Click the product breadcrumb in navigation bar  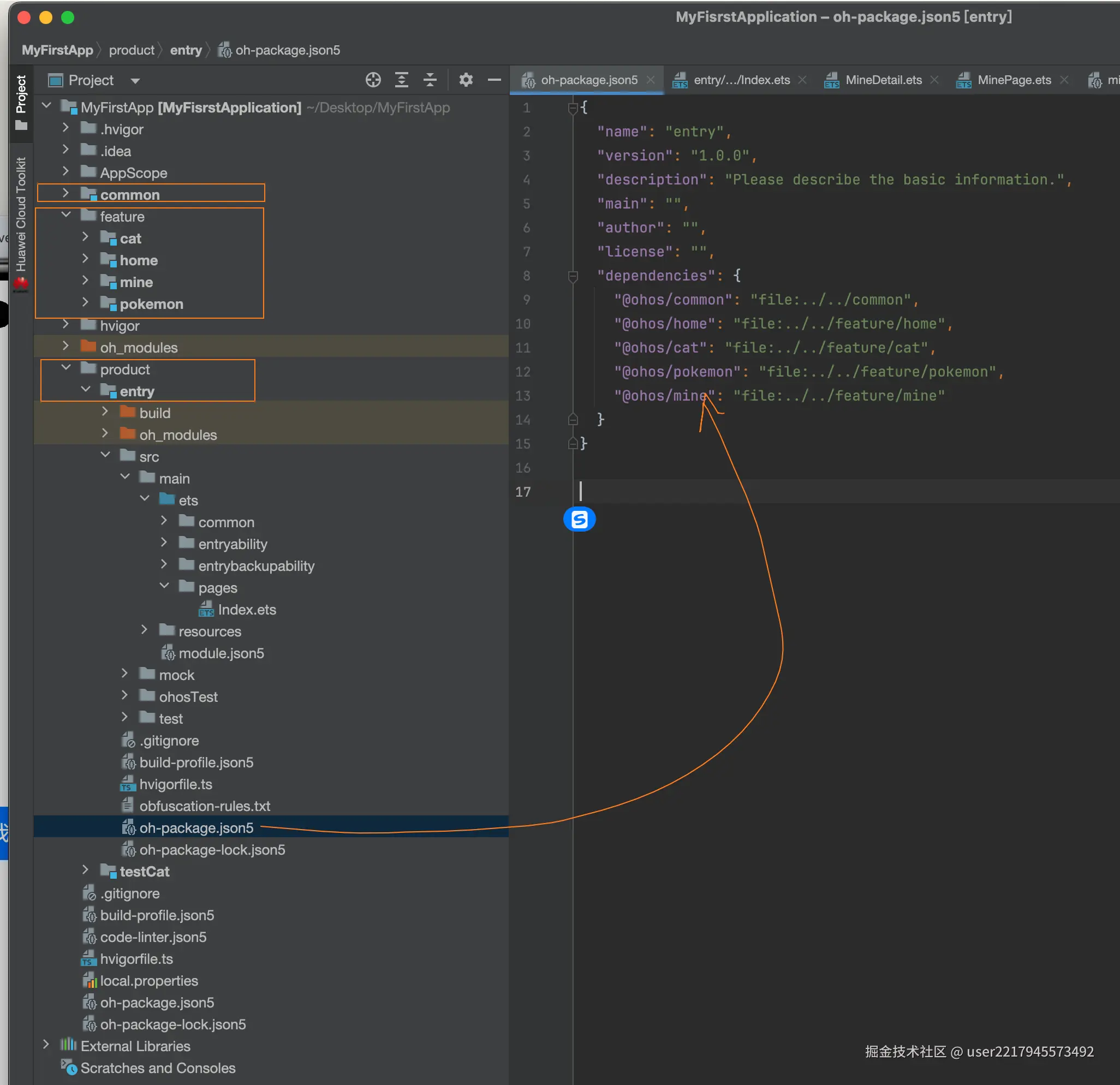[132, 50]
